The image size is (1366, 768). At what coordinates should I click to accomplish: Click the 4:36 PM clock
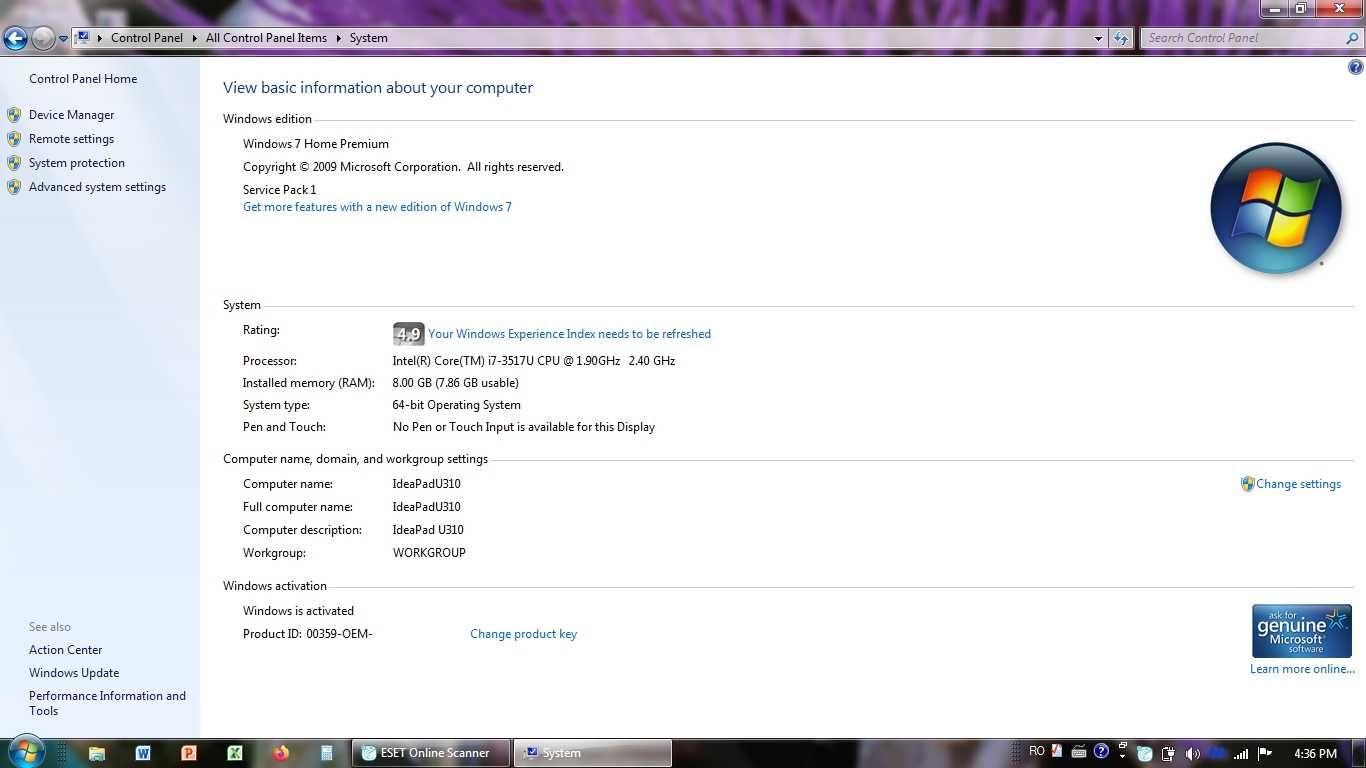[x=1315, y=754]
